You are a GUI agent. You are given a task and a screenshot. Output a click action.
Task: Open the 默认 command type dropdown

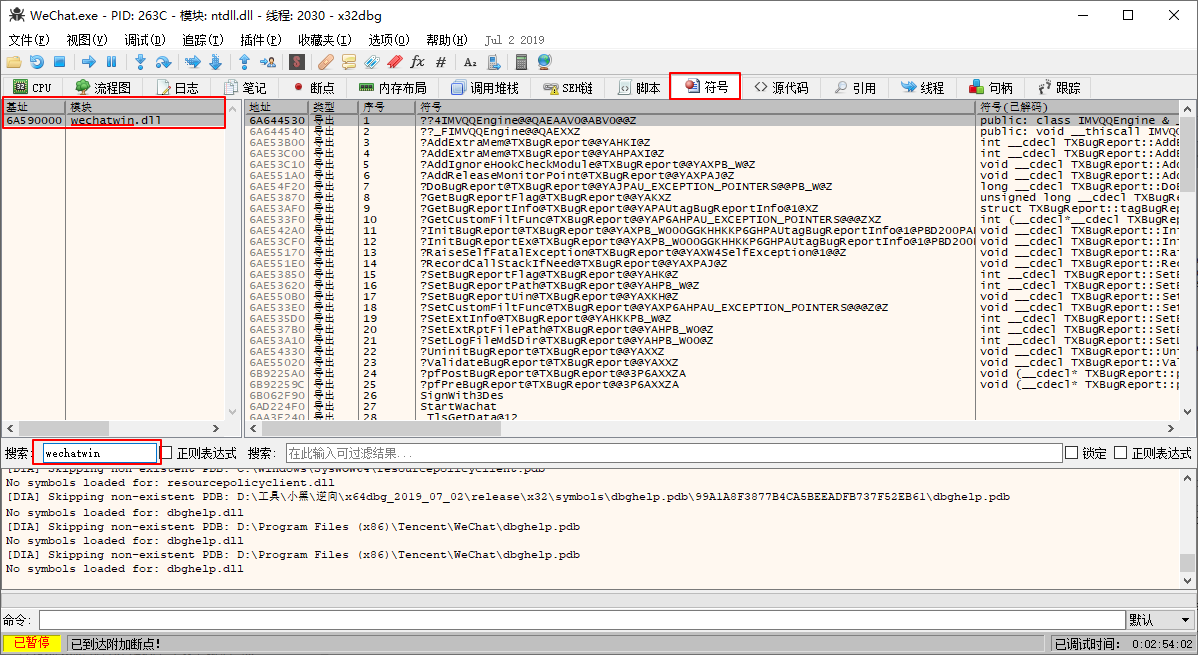tap(1159, 620)
